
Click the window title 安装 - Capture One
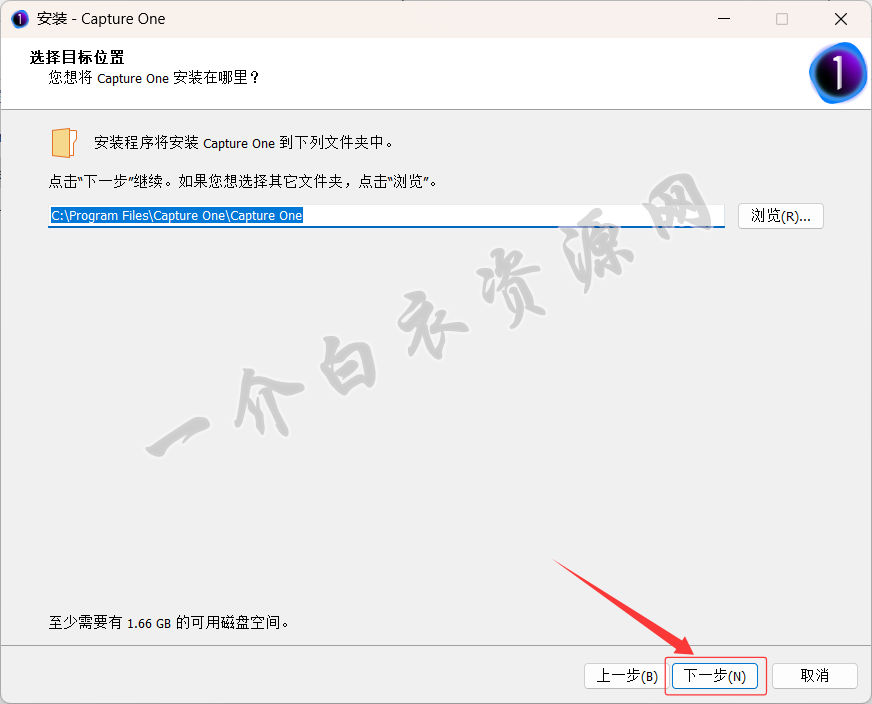101,19
